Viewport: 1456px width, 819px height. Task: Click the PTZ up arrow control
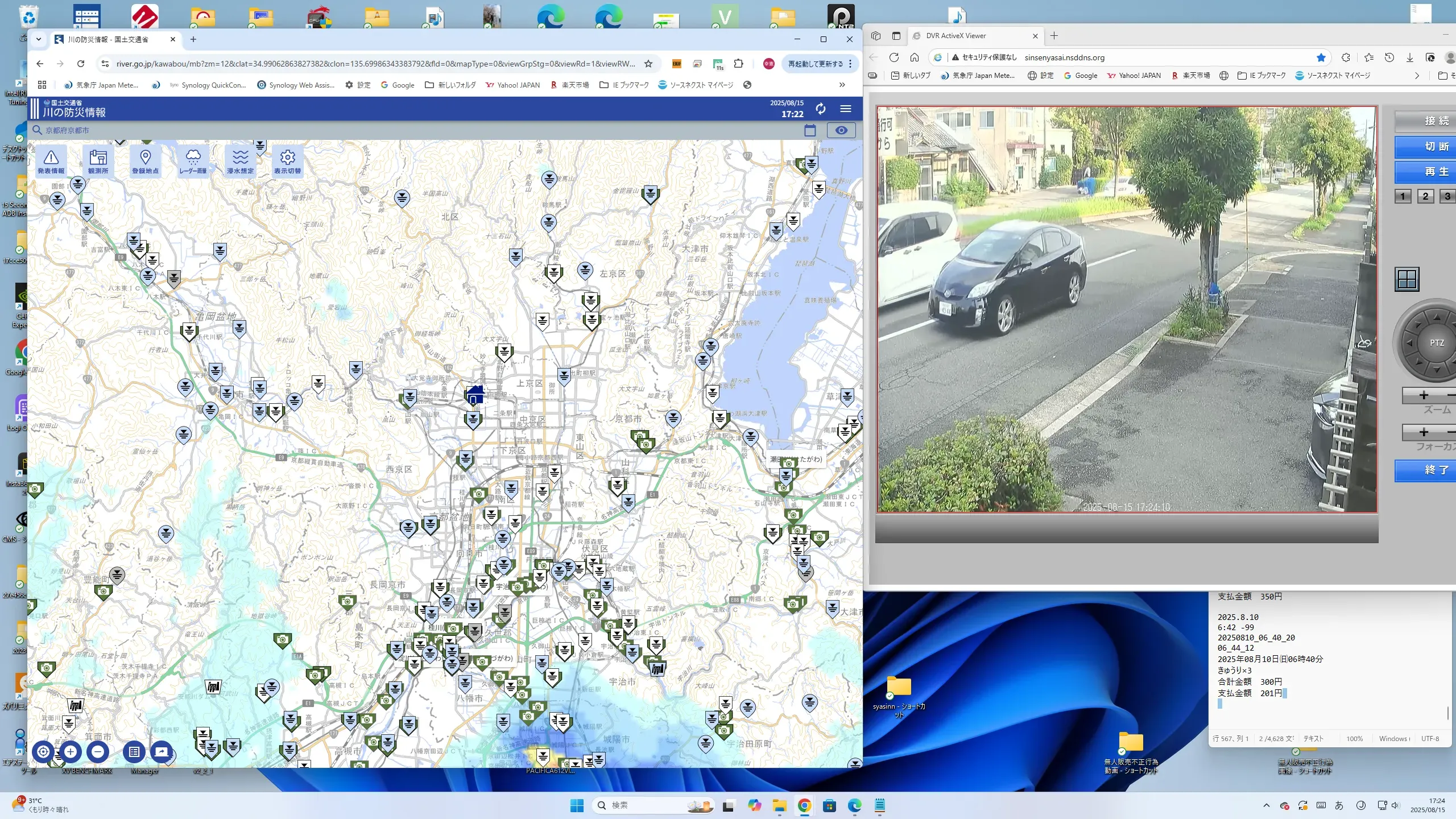coord(1437,317)
